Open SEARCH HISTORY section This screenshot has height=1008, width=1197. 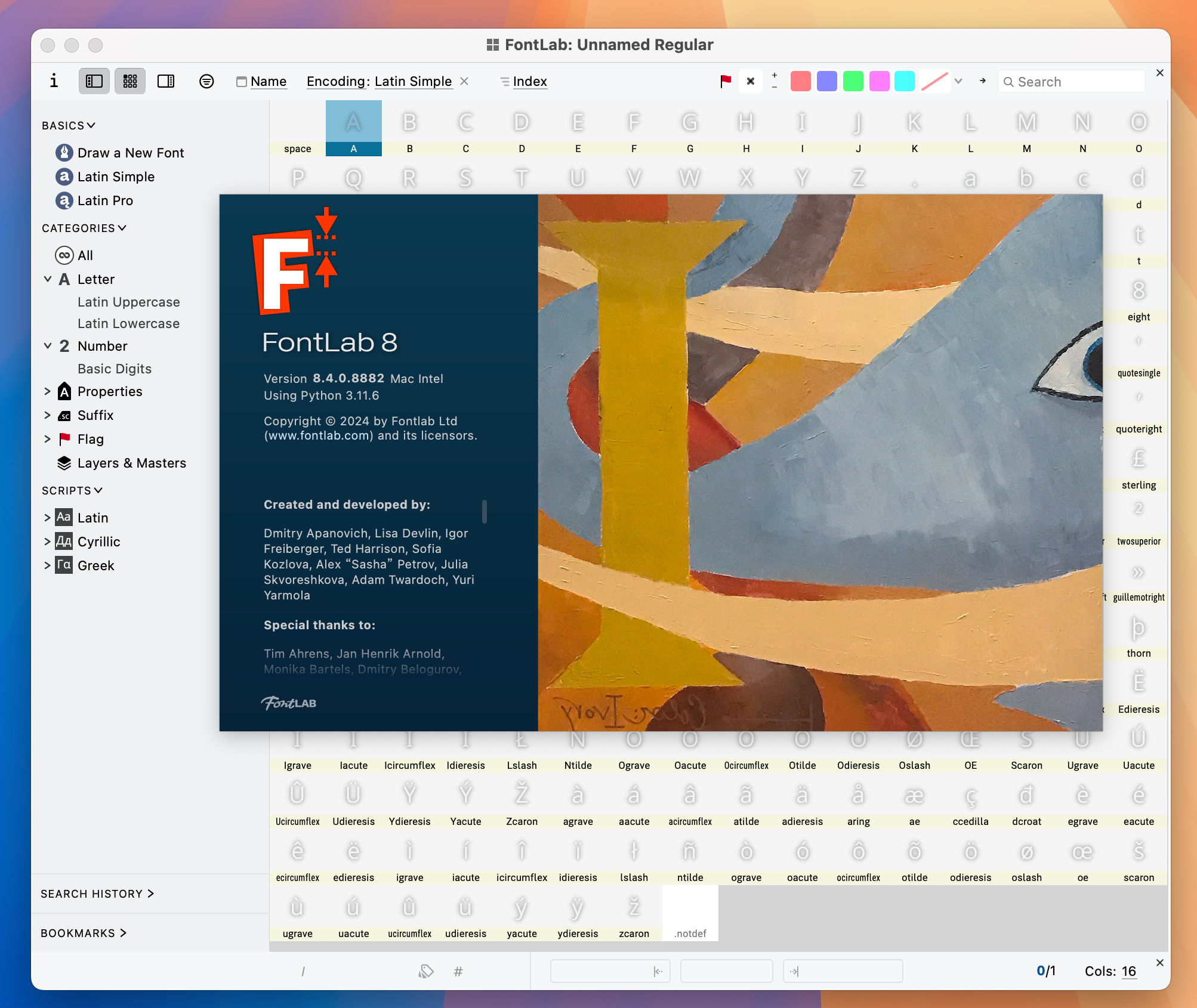pyautogui.click(x=98, y=893)
